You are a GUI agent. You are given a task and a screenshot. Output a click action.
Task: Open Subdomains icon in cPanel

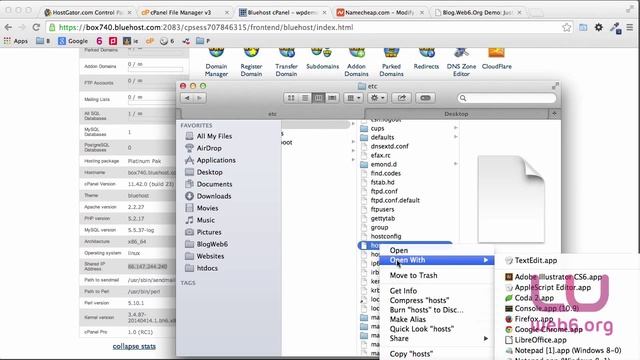(x=322, y=58)
